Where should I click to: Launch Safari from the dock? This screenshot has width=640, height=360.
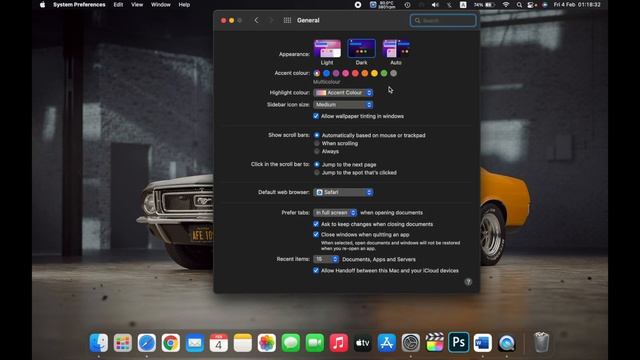click(147, 342)
